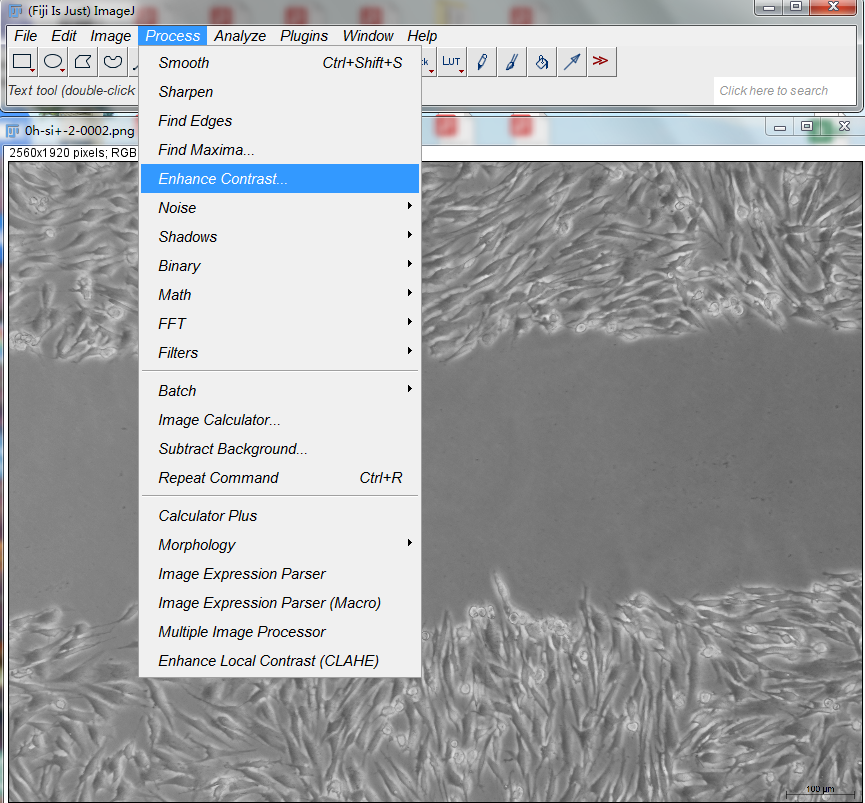This screenshot has width=865, height=803.
Task: Minimize the 0h-si+-2-0002.png image window
Action: [x=779, y=127]
